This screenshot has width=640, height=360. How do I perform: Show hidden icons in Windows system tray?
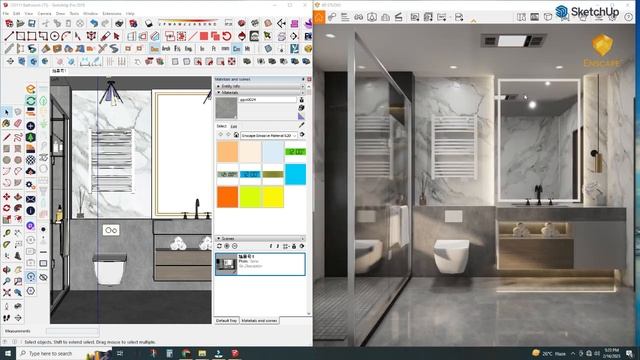(x=573, y=353)
